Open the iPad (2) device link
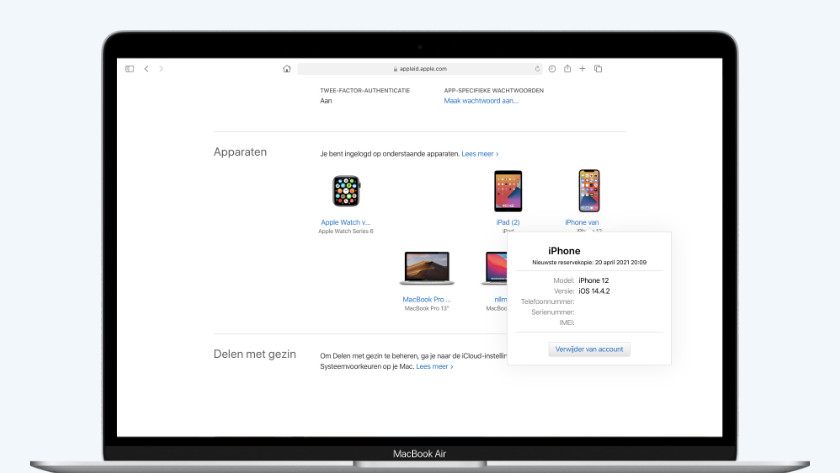840x473 pixels. point(508,222)
